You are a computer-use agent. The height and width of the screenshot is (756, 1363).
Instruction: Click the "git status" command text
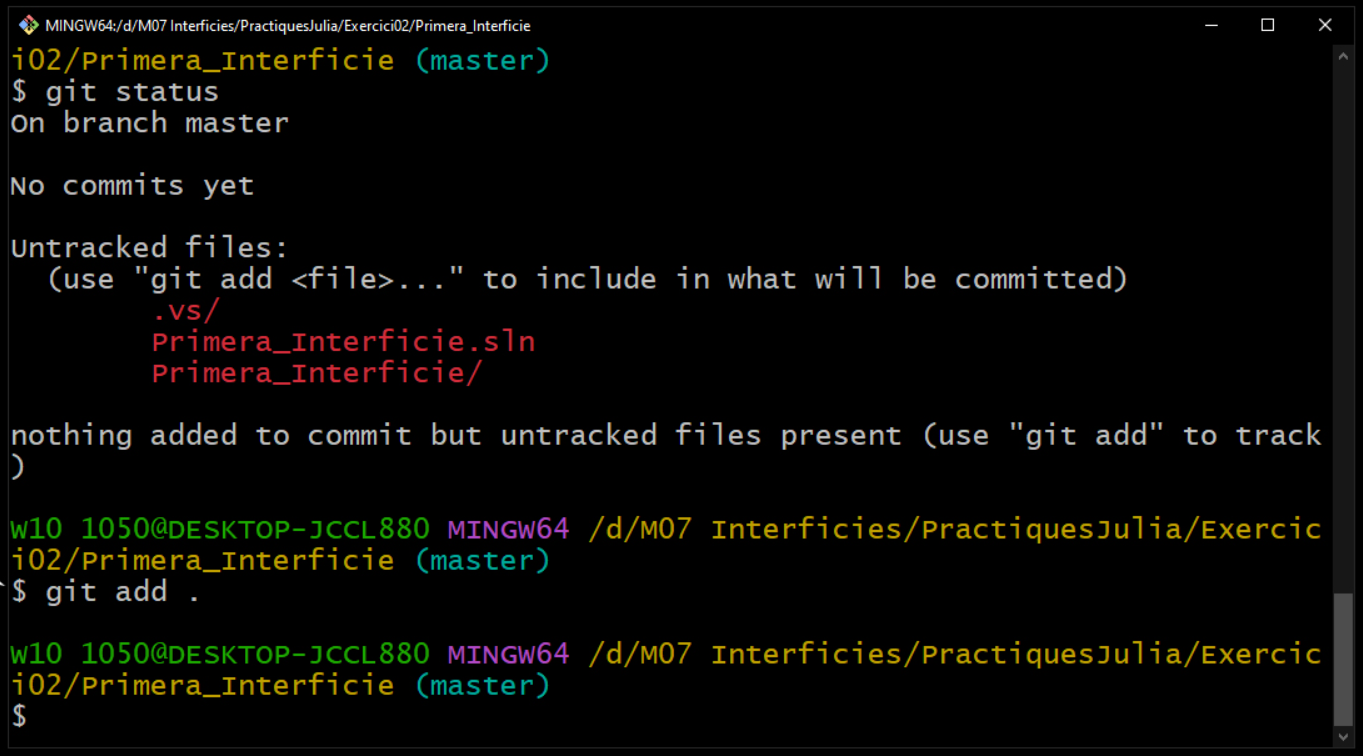tap(132, 92)
